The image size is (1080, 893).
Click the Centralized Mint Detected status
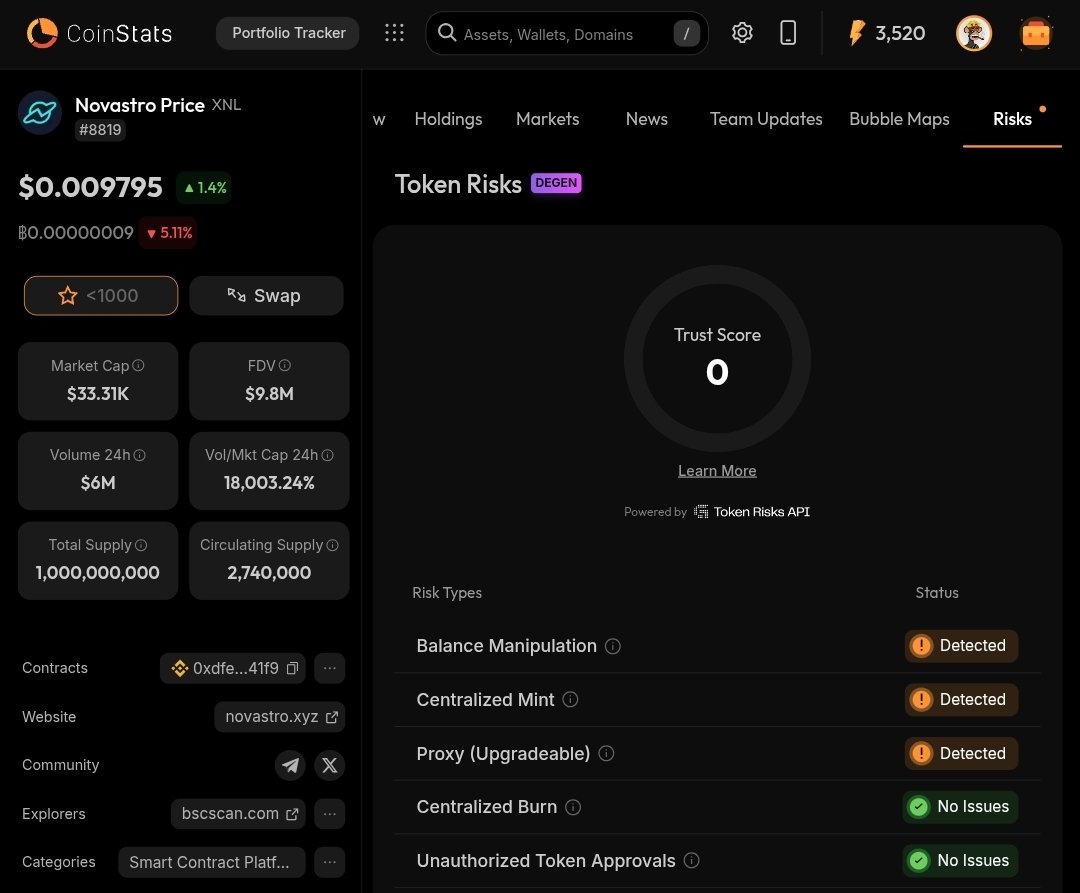tap(961, 700)
